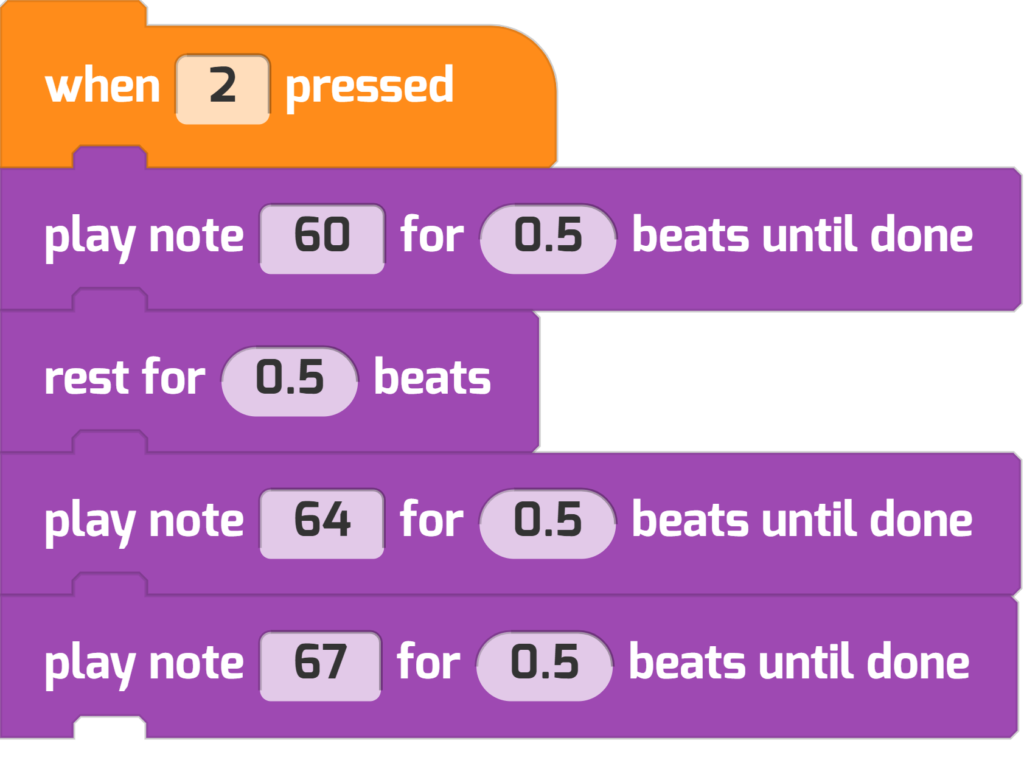Edit the rest duration 0.5 field

pos(289,381)
